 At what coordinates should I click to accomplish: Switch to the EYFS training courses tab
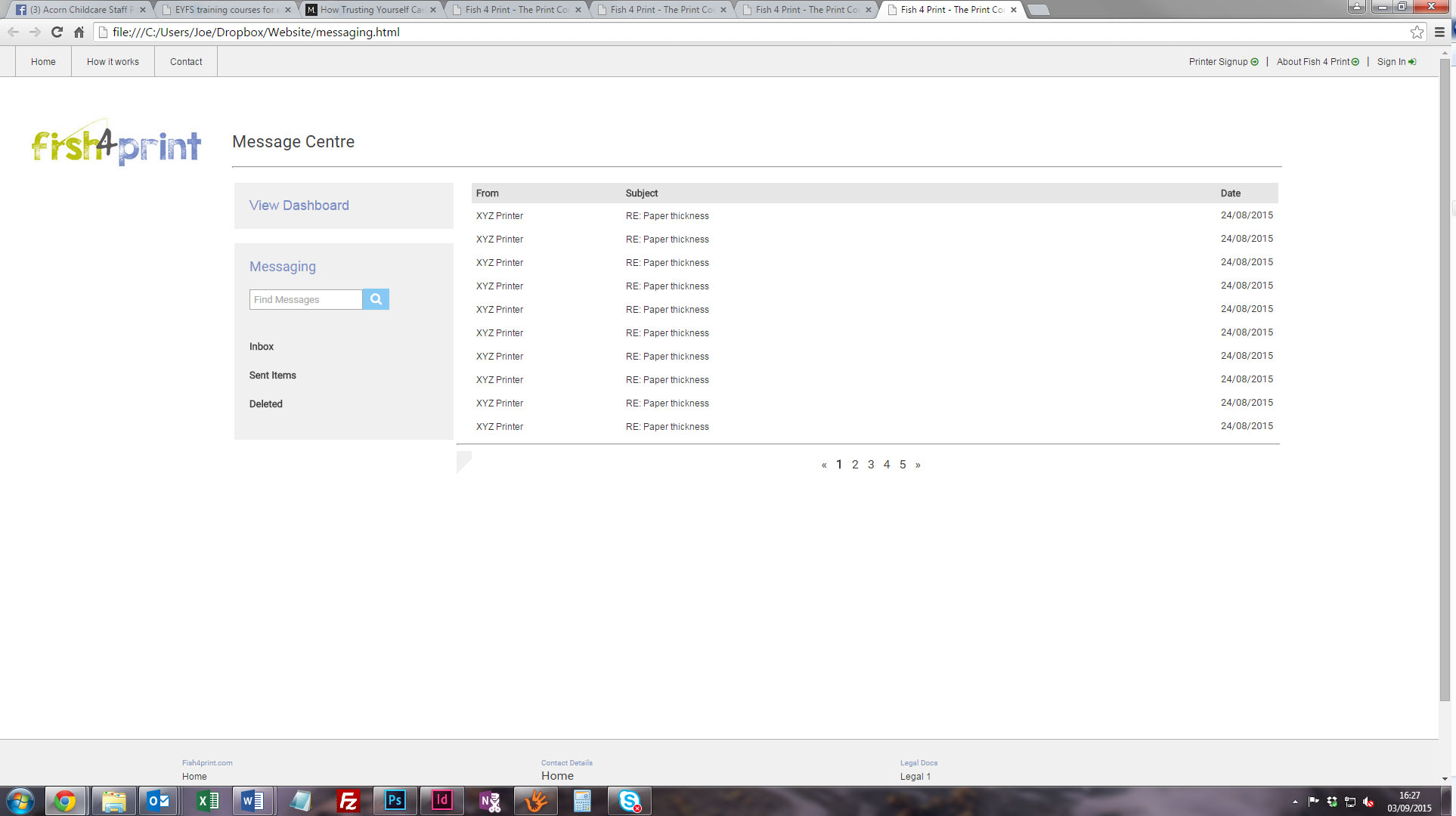(225, 10)
